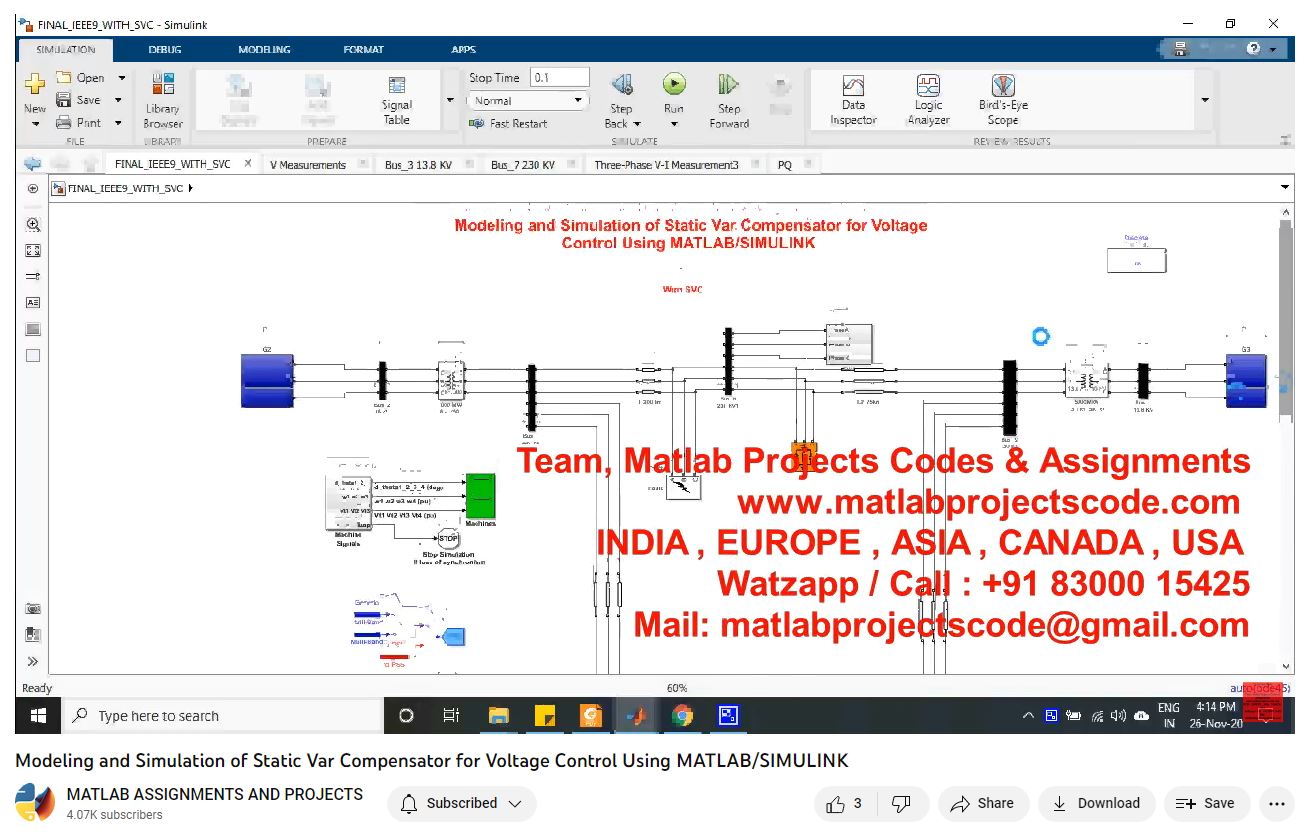Image resolution: width=1305 pixels, height=837 pixels.
Task: Open the MODELING ribbon tab
Action: (264, 50)
